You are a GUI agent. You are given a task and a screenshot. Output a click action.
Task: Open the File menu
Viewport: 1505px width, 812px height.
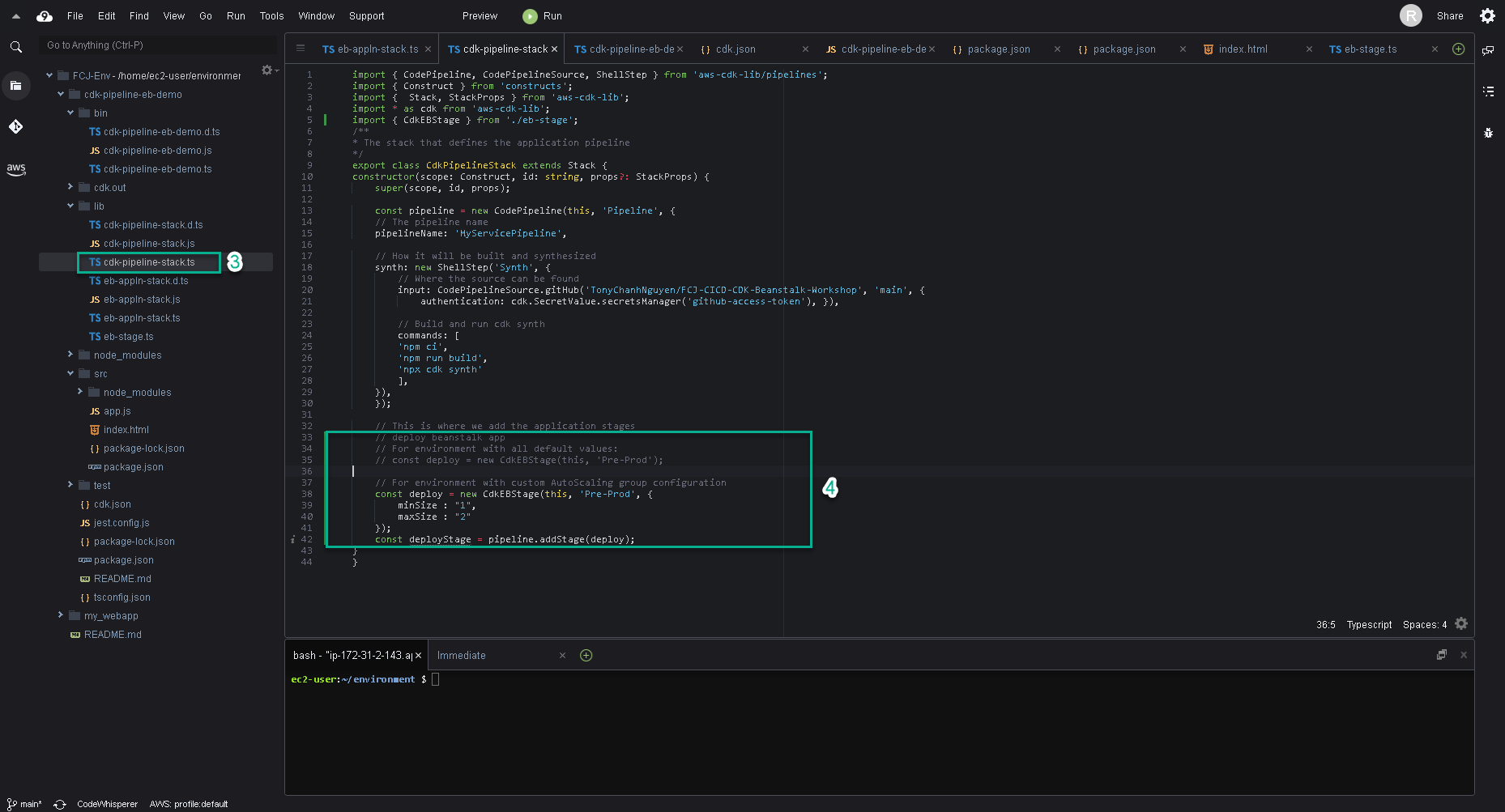pyautogui.click(x=75, y=15)
